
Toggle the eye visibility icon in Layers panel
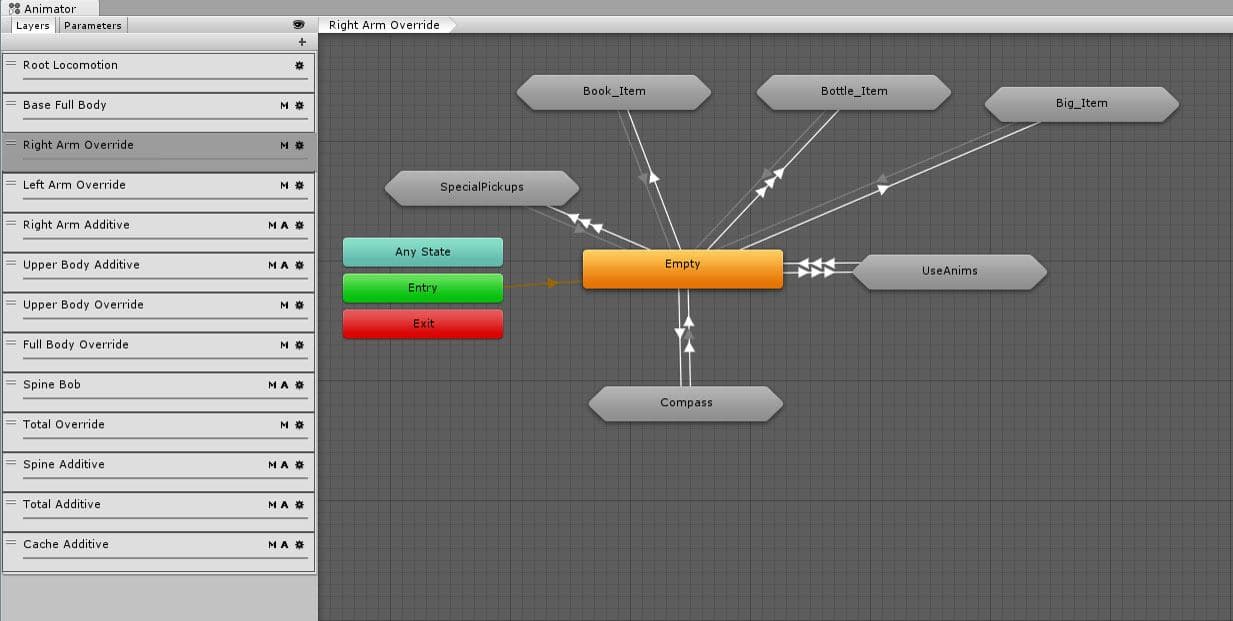click(x=298, y=25)
